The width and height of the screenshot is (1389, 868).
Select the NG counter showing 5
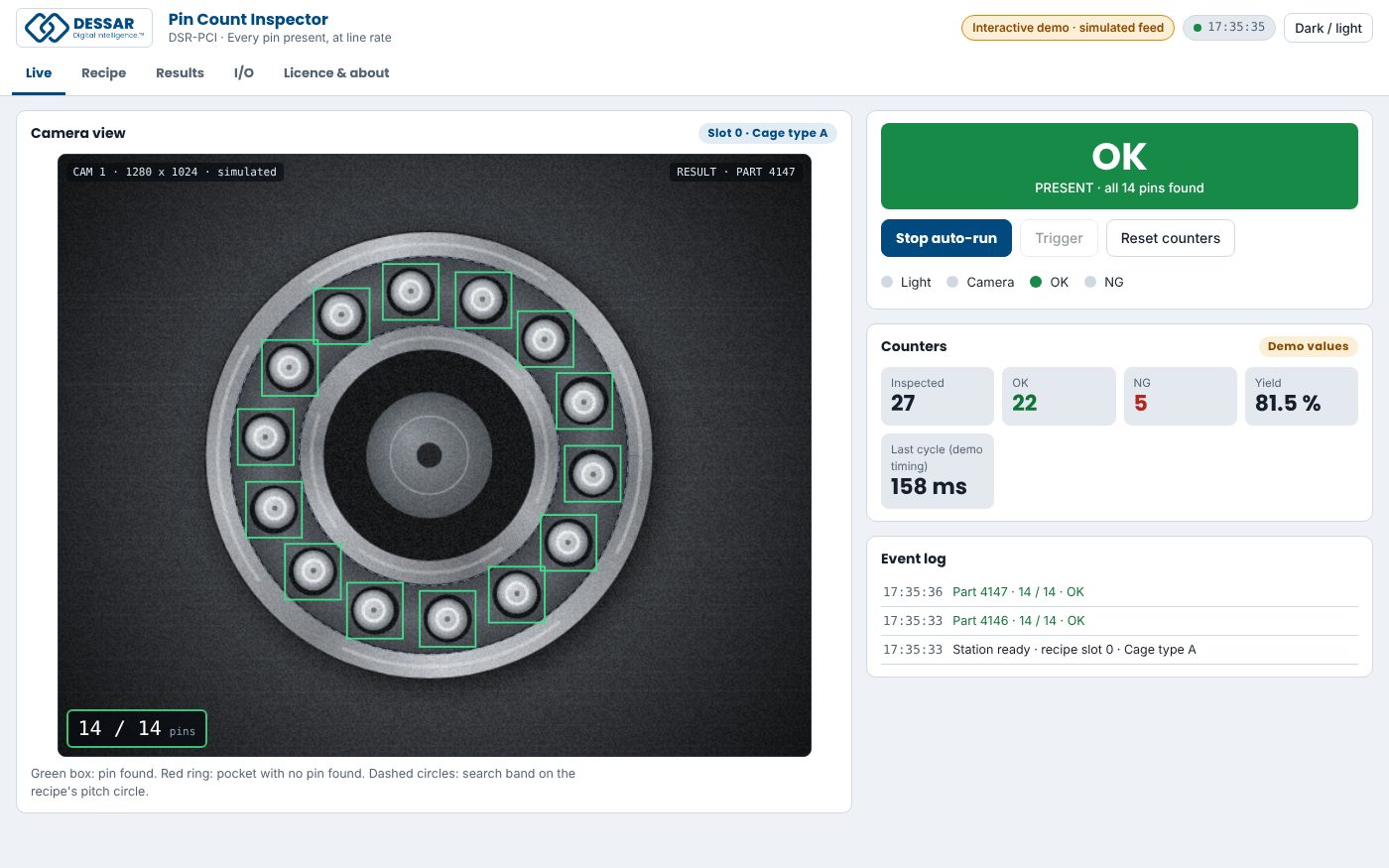point(1181,397)
